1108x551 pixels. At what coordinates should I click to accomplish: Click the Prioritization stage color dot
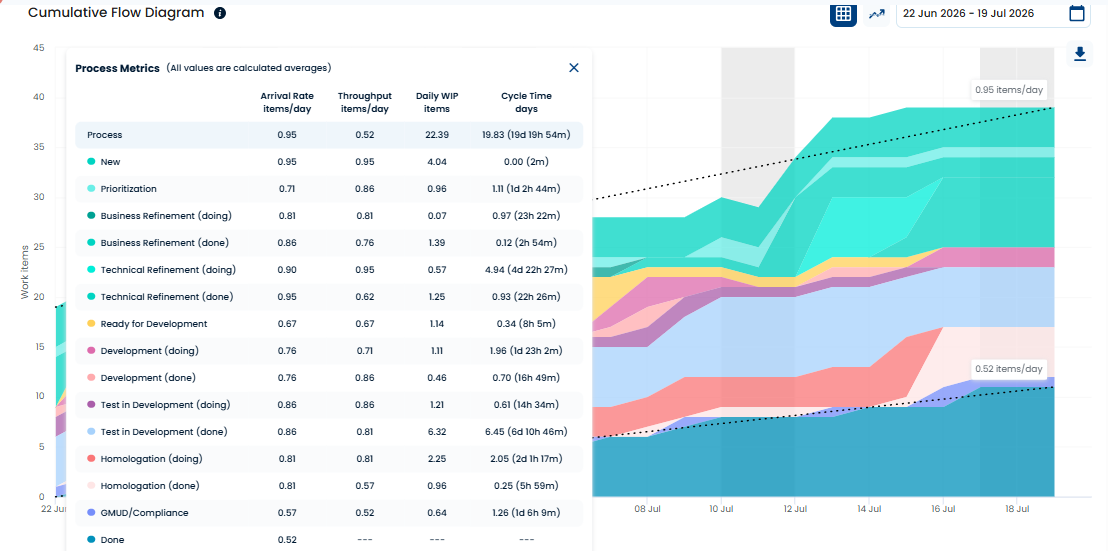91,189
